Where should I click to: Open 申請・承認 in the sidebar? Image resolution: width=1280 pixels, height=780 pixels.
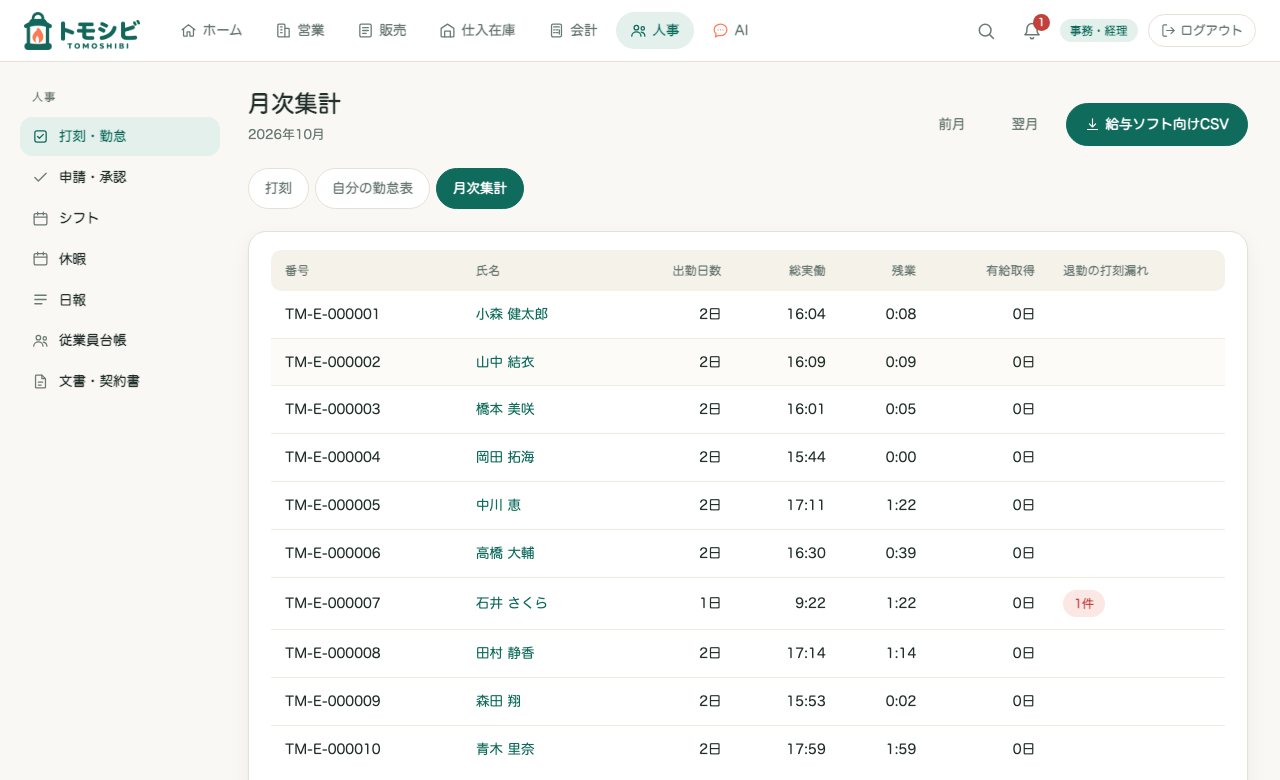click(120, 177)
